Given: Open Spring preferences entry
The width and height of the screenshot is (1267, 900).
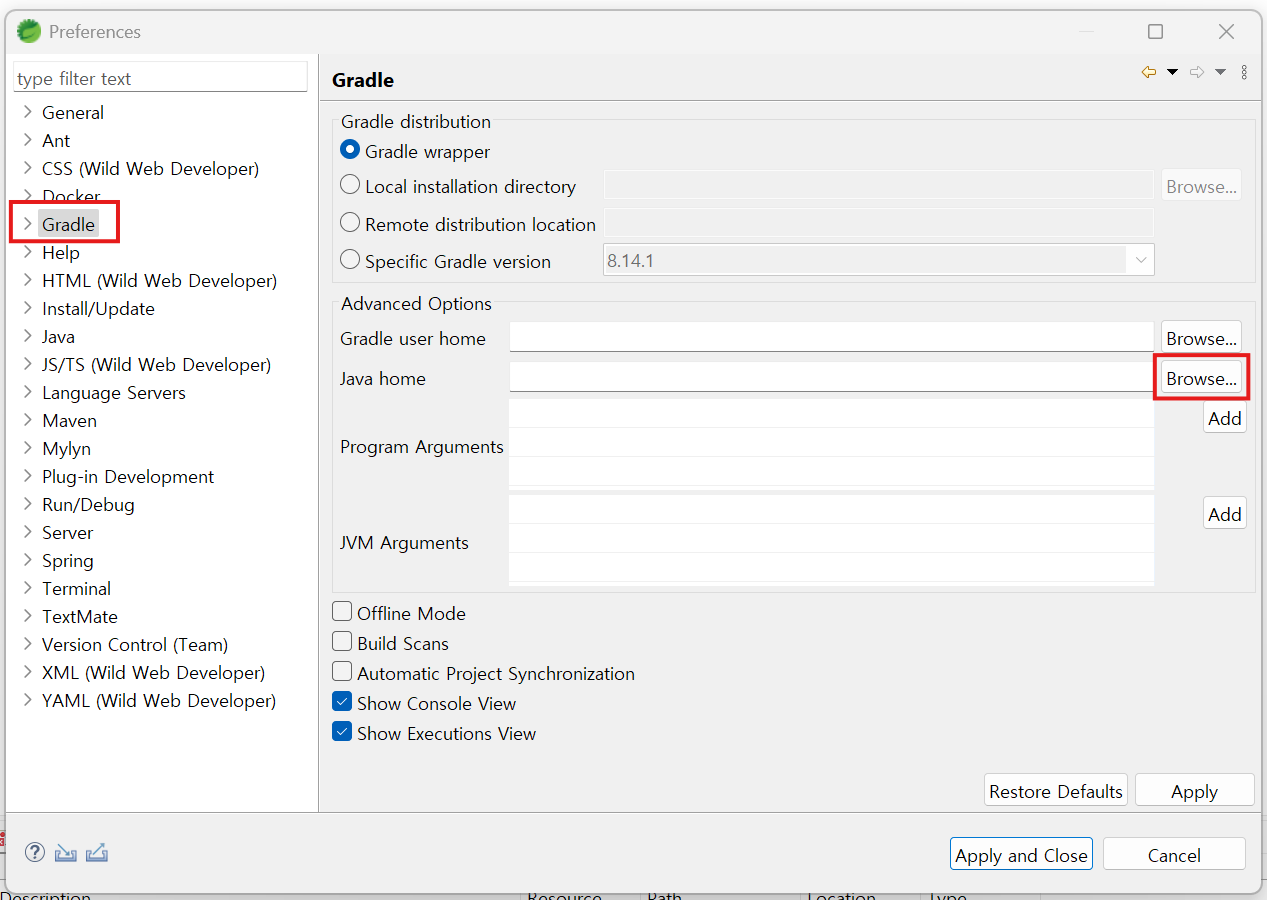Looking at the screenshot, I should (68, 561).
